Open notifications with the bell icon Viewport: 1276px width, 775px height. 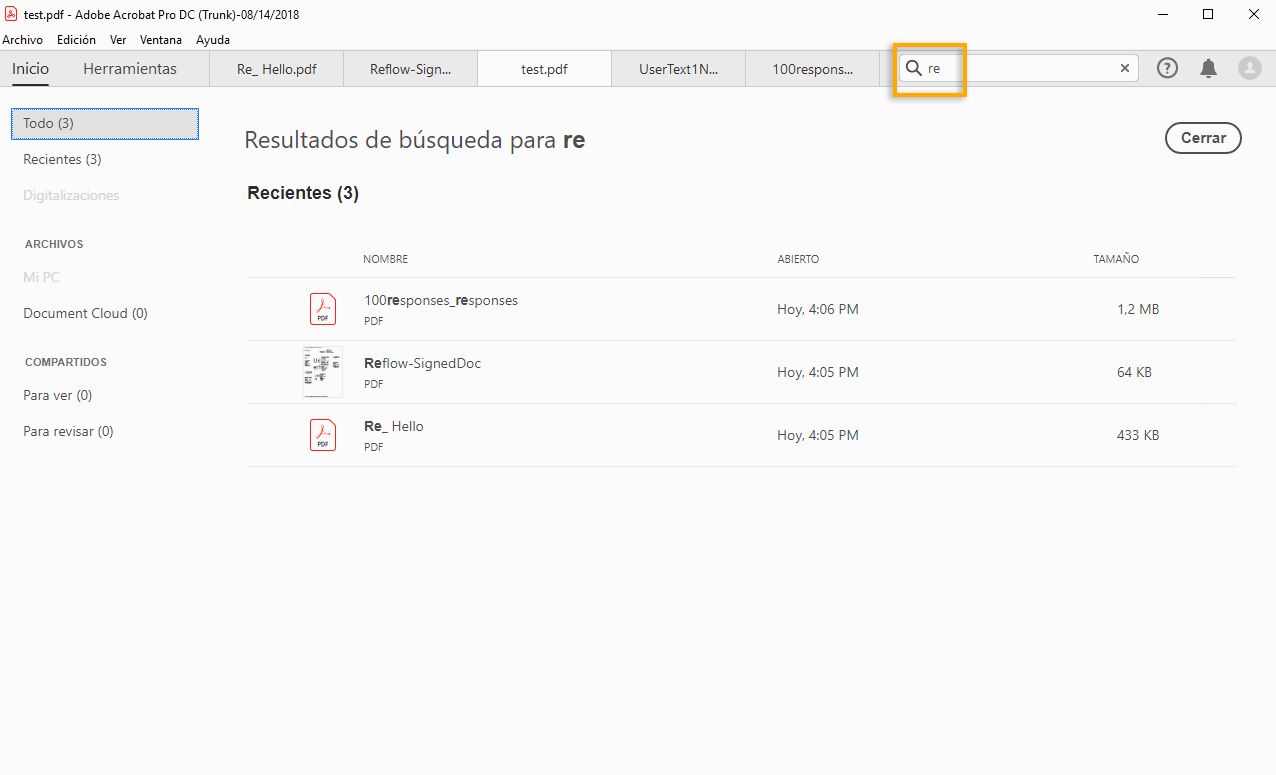pyautogui.click(x=1208, y=68)
